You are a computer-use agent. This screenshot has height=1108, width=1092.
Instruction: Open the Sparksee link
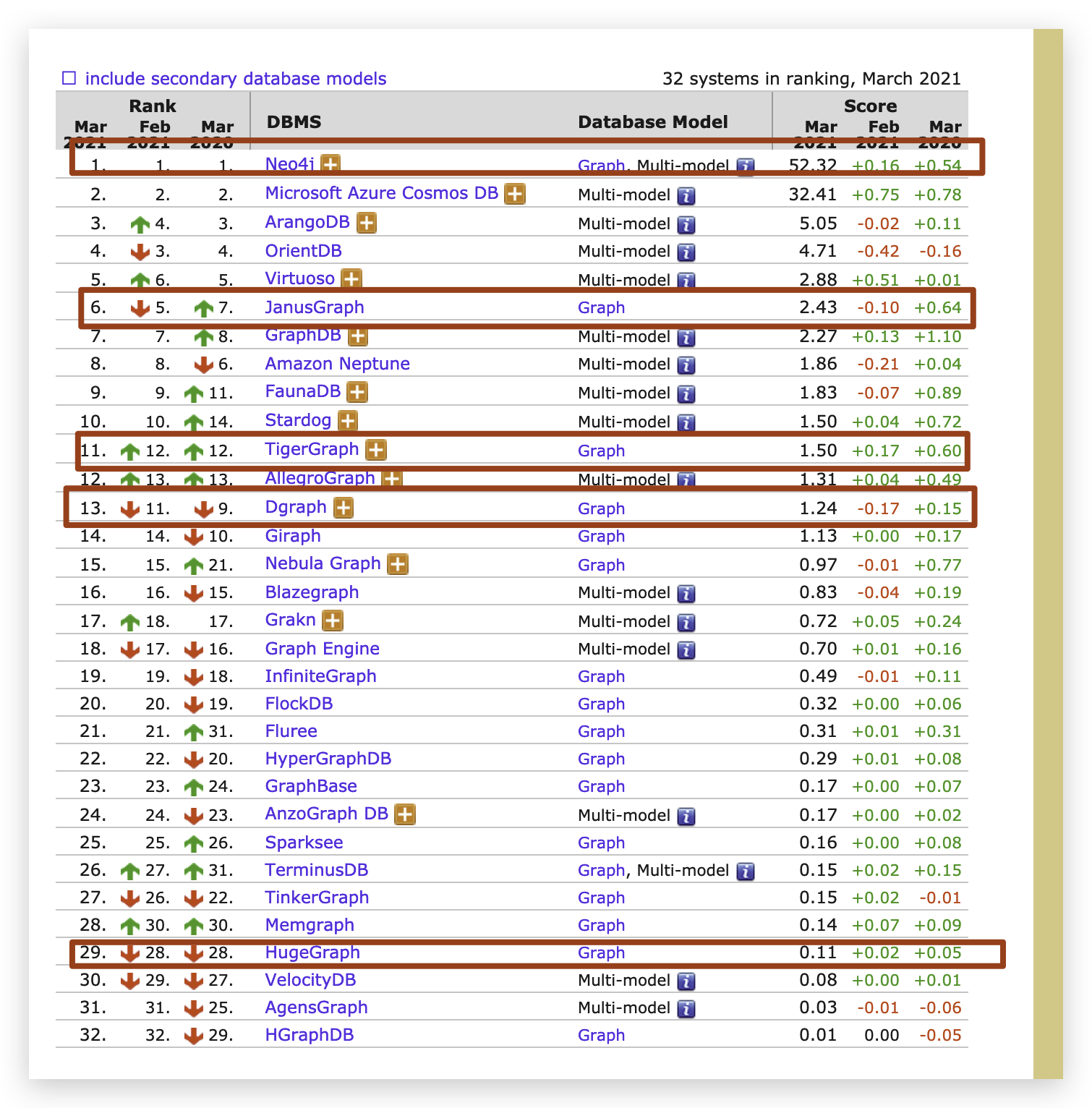pos(304,843)
